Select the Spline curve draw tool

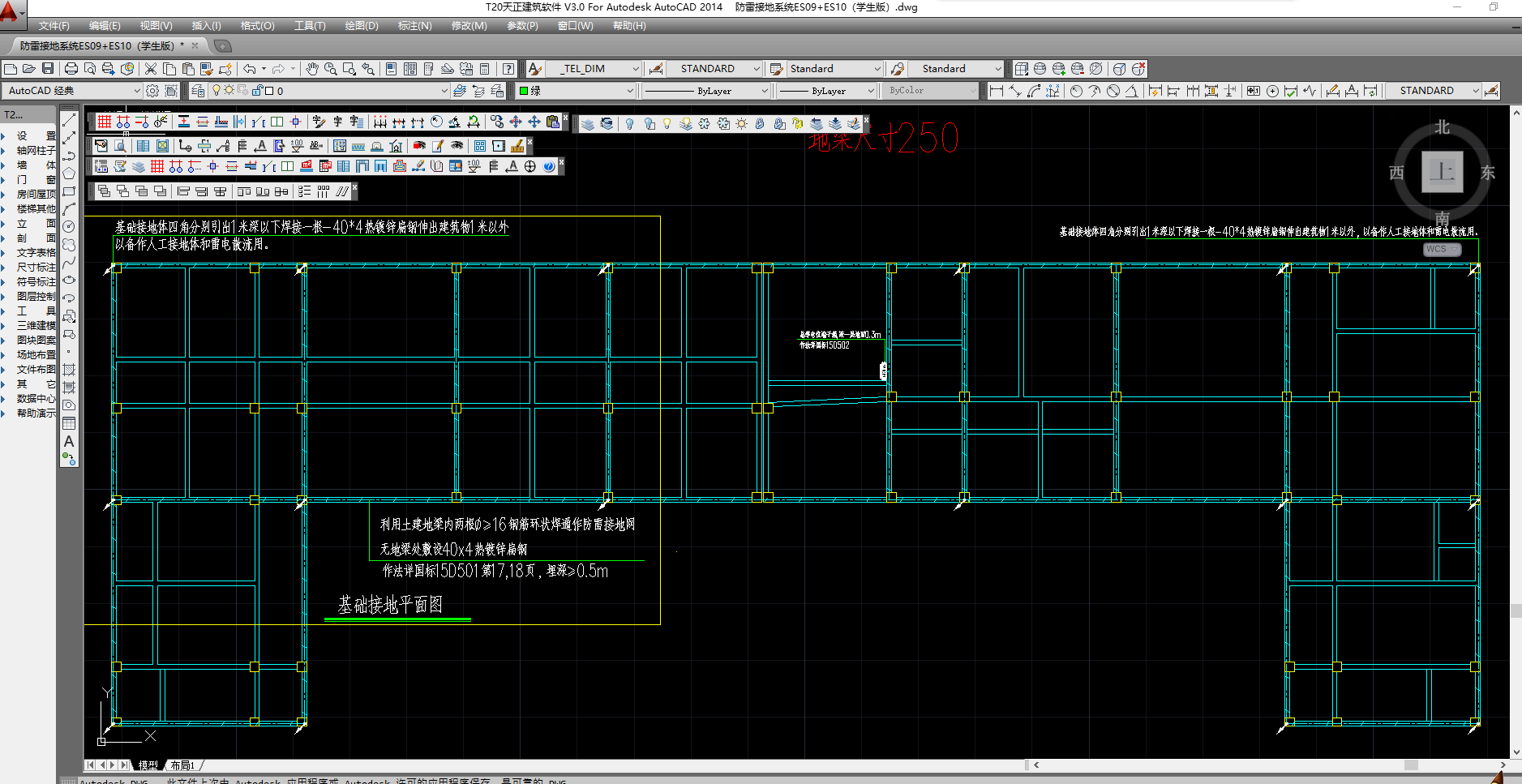69,262
